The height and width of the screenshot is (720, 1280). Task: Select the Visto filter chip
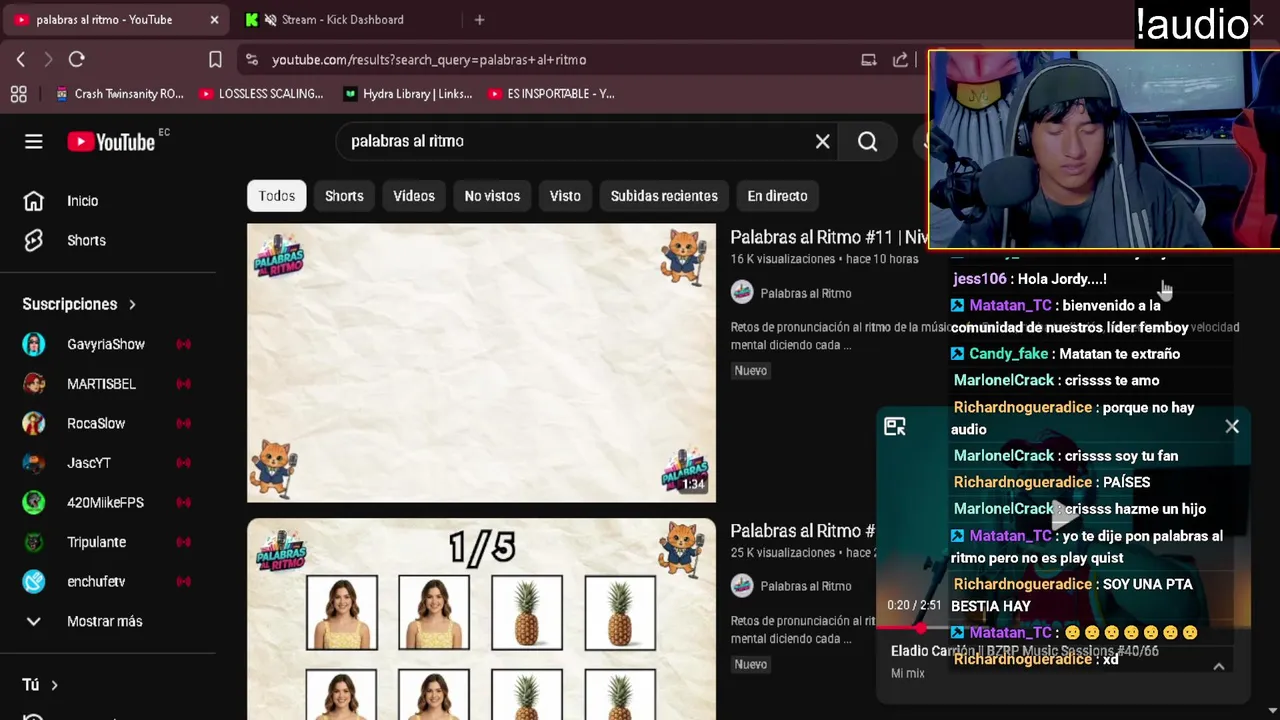pyautogui.click(x=565, y=196)
